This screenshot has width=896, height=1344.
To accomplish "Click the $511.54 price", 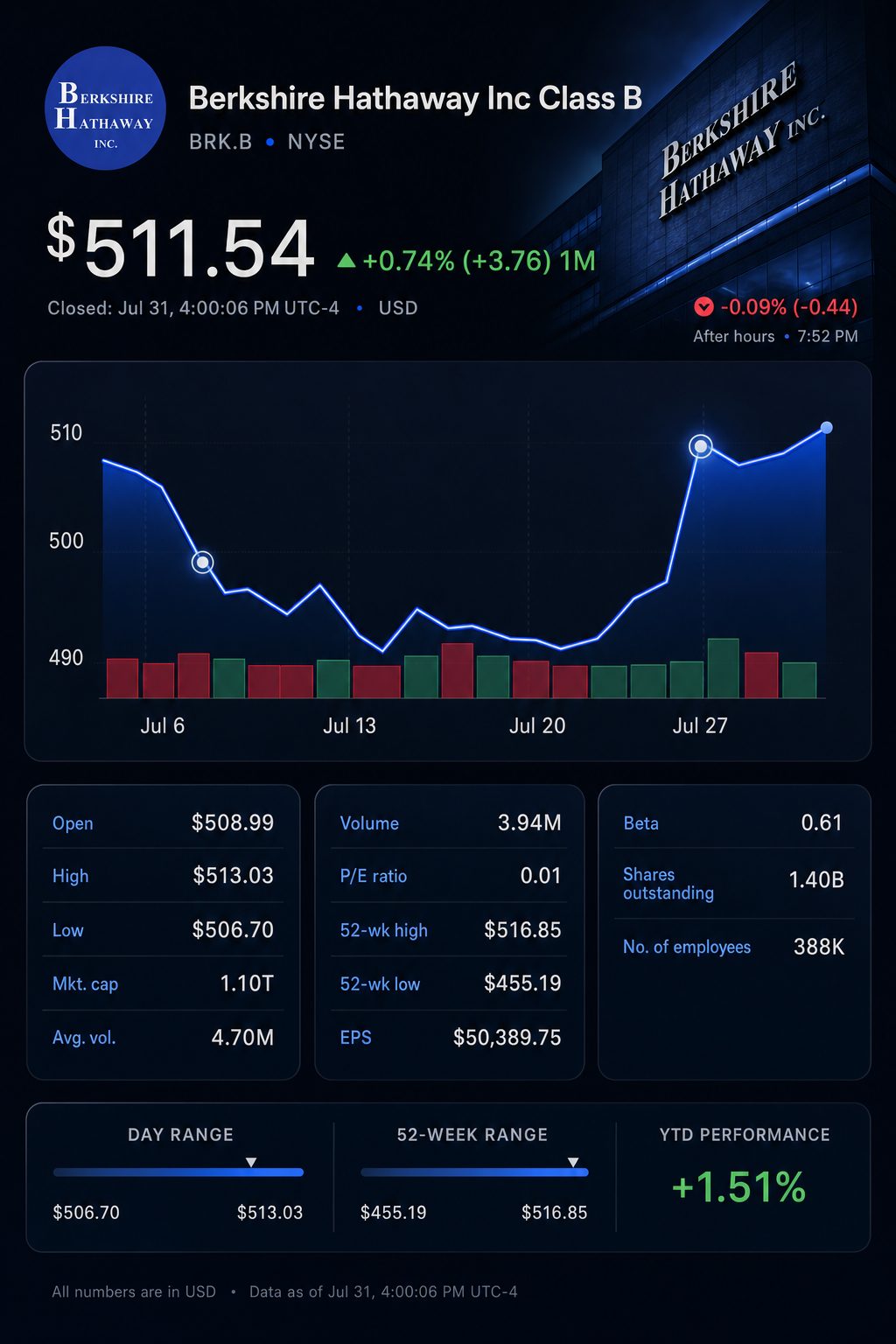I will point(181,248).
